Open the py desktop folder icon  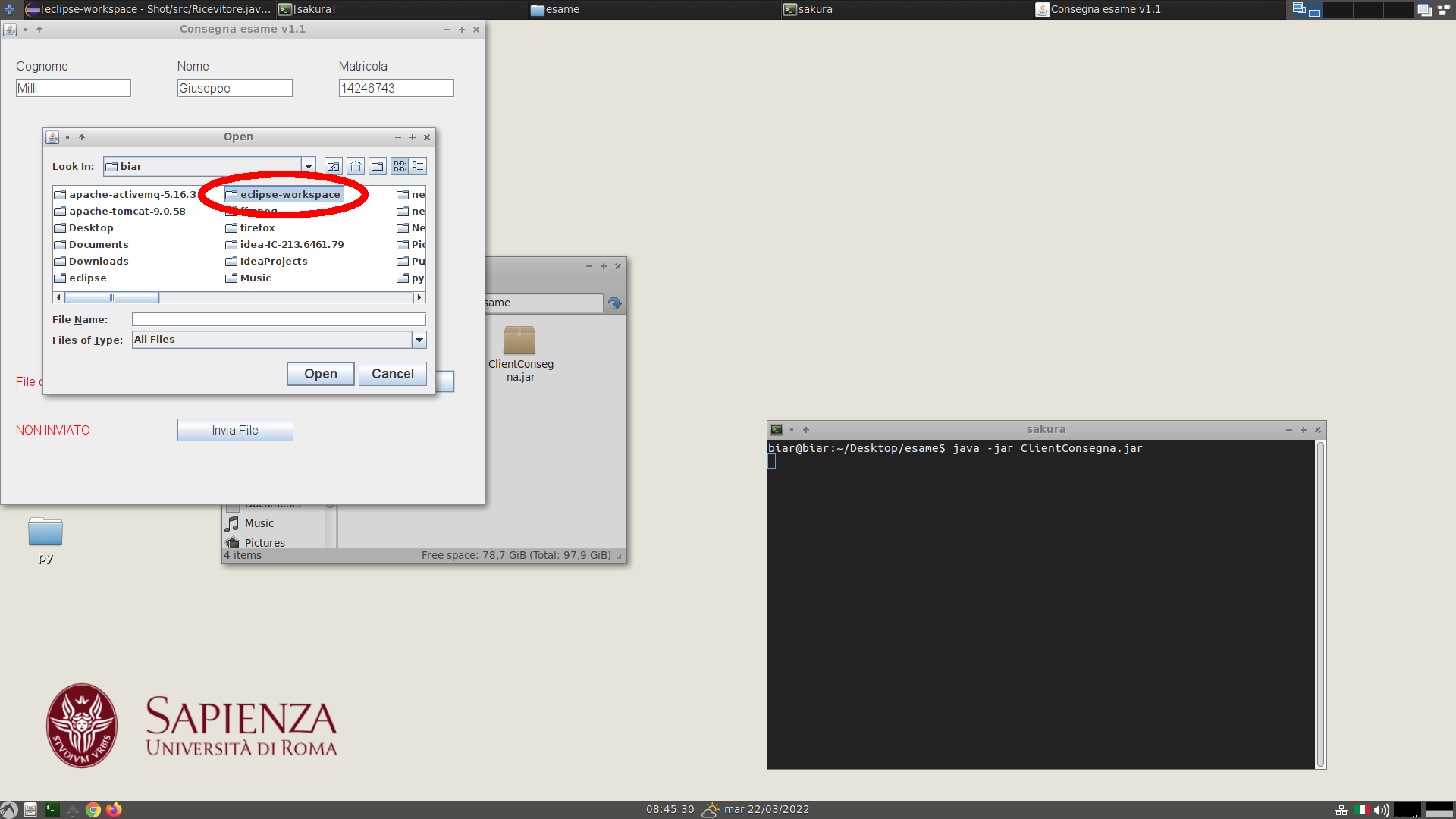coord(45,532)
